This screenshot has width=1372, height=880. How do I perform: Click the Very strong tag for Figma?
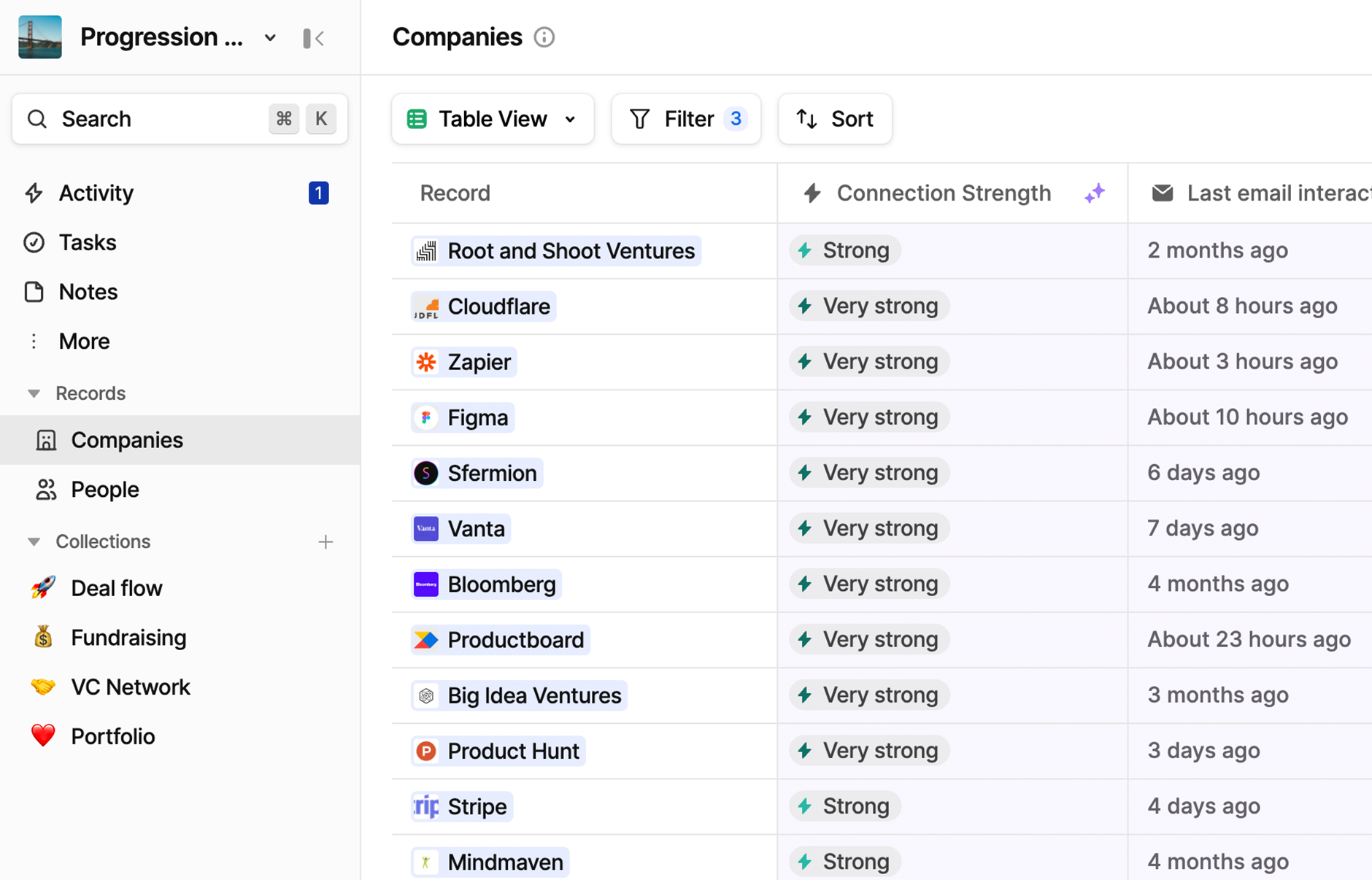click(869, 417)
